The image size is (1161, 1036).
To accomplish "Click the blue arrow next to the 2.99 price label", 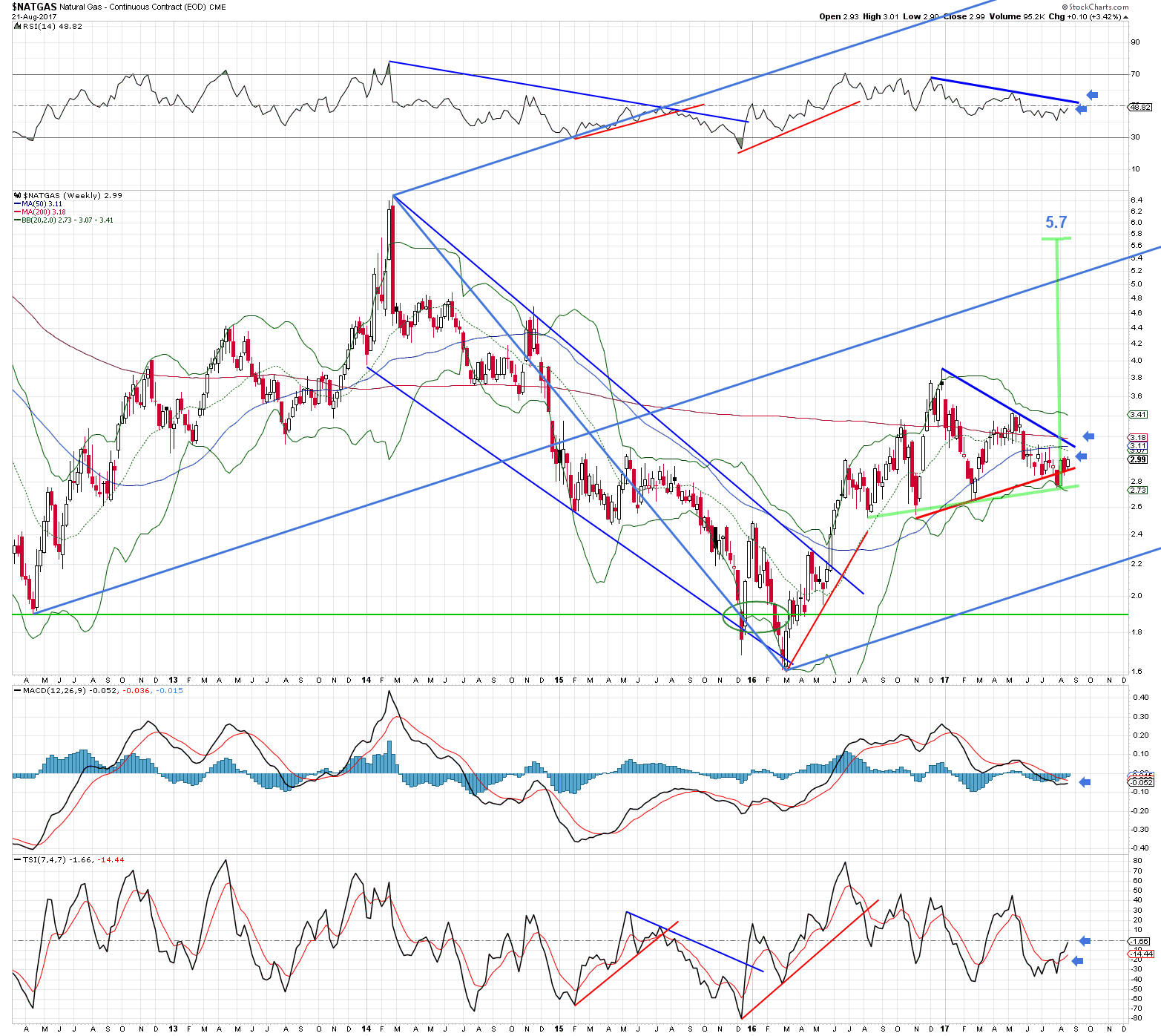I will pos(1081,456).
